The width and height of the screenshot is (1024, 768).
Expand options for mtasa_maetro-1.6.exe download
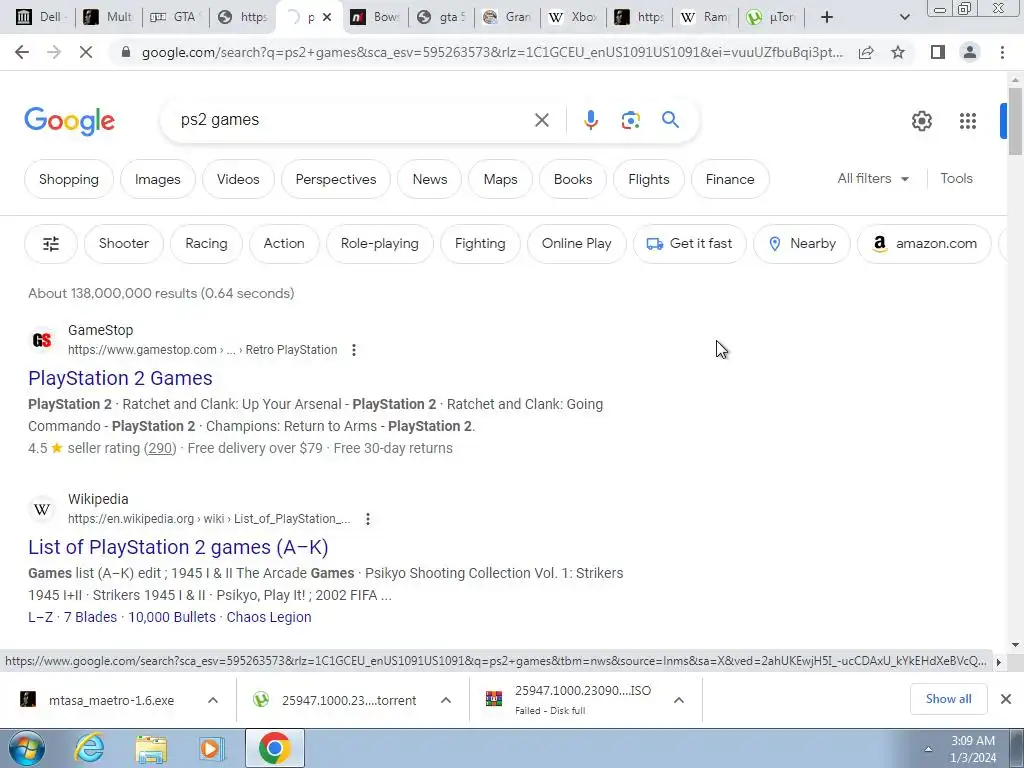(213, 700)
